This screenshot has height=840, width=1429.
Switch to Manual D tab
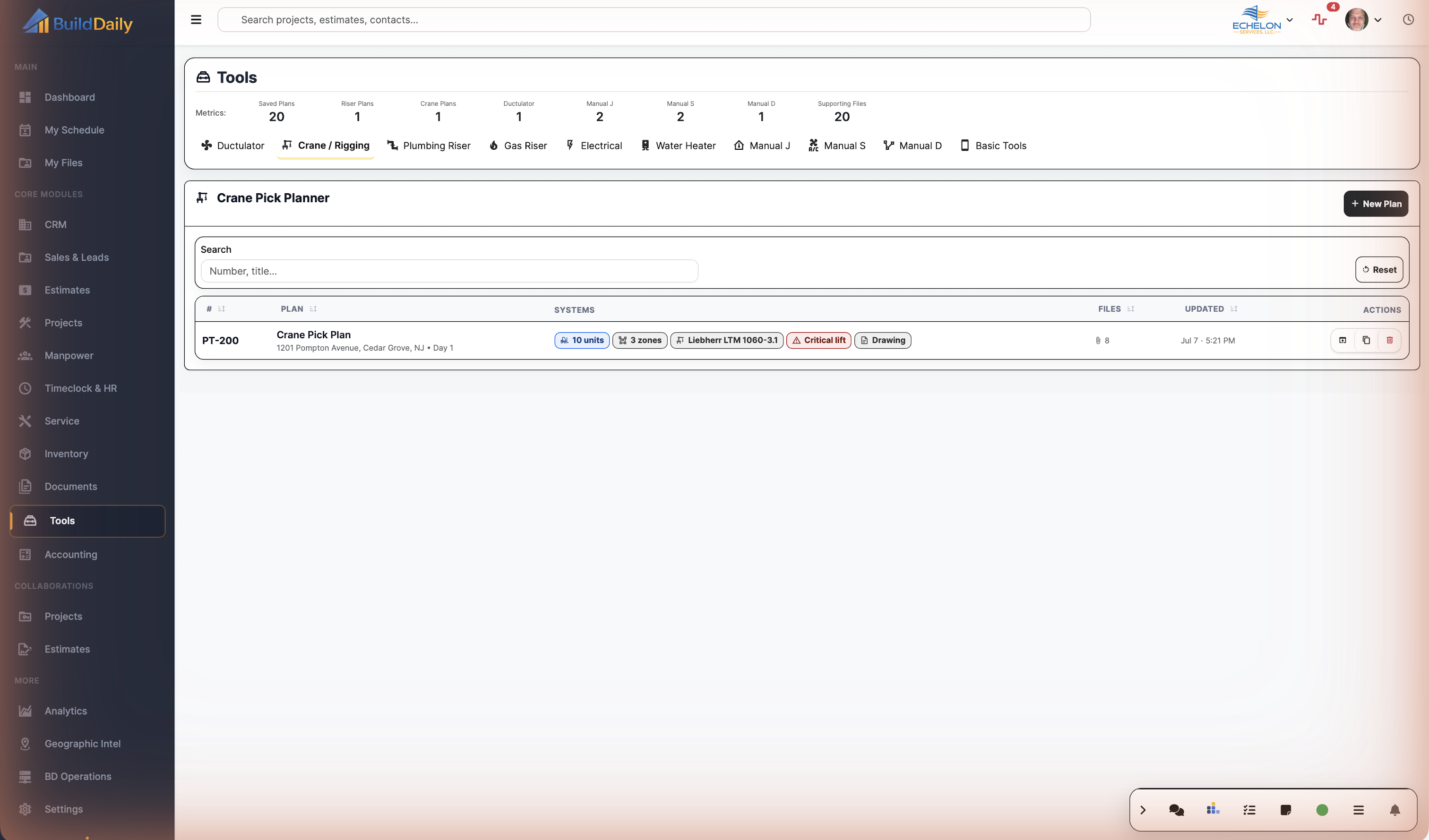point(912,146)
